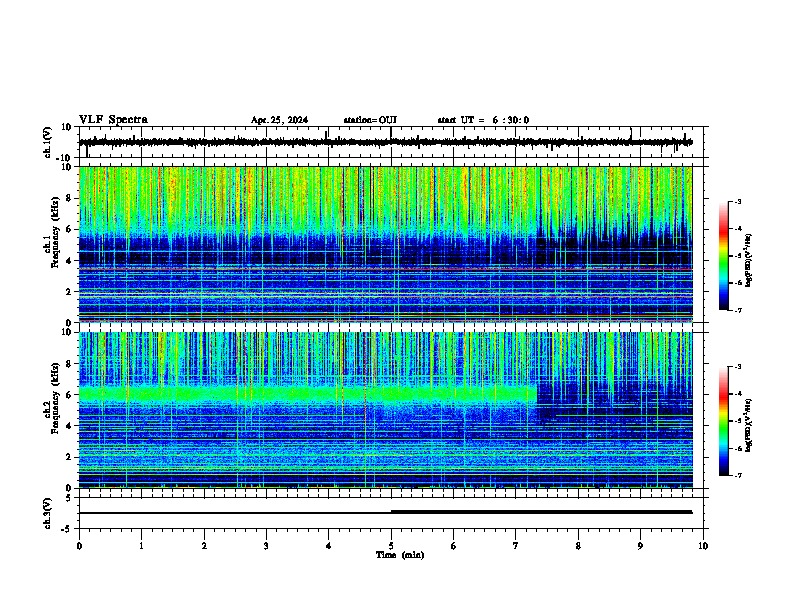Viewport: 792px width, 612px height.
Task: Click ch.1 frequency axis tick "8"
Action: pyautogui.click(x=69, y=198)
